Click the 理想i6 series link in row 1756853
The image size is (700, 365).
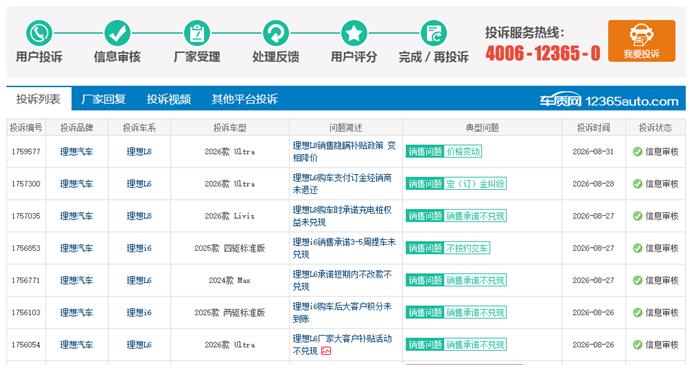coord(139,248)
